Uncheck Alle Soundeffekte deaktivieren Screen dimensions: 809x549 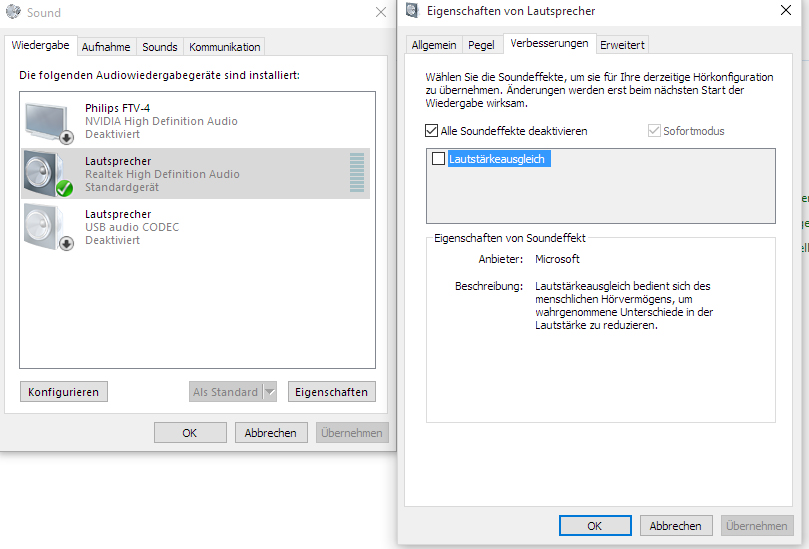tap(432, 131)
